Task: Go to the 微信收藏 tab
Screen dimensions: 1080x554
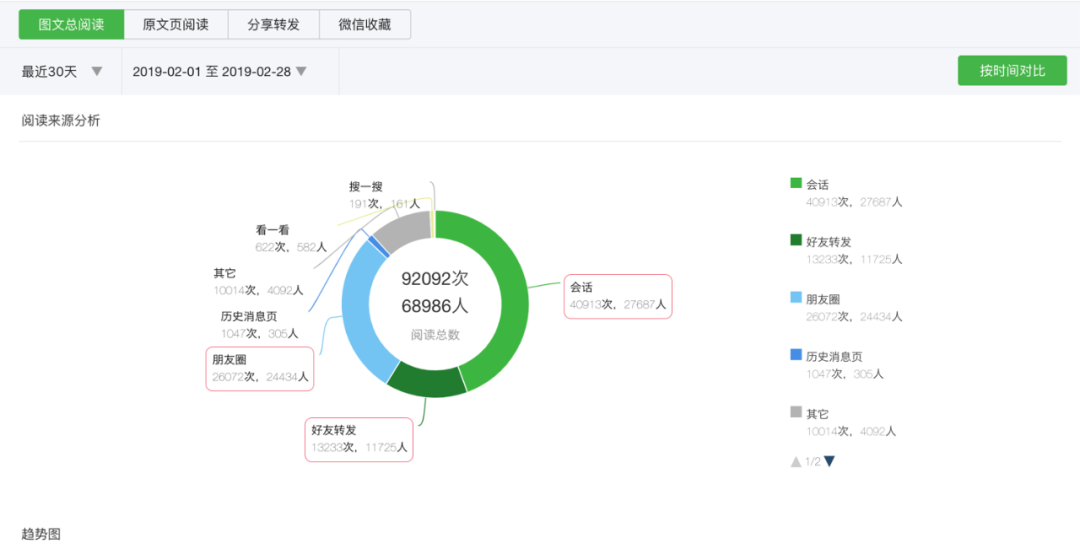Action: click(365, 25)
